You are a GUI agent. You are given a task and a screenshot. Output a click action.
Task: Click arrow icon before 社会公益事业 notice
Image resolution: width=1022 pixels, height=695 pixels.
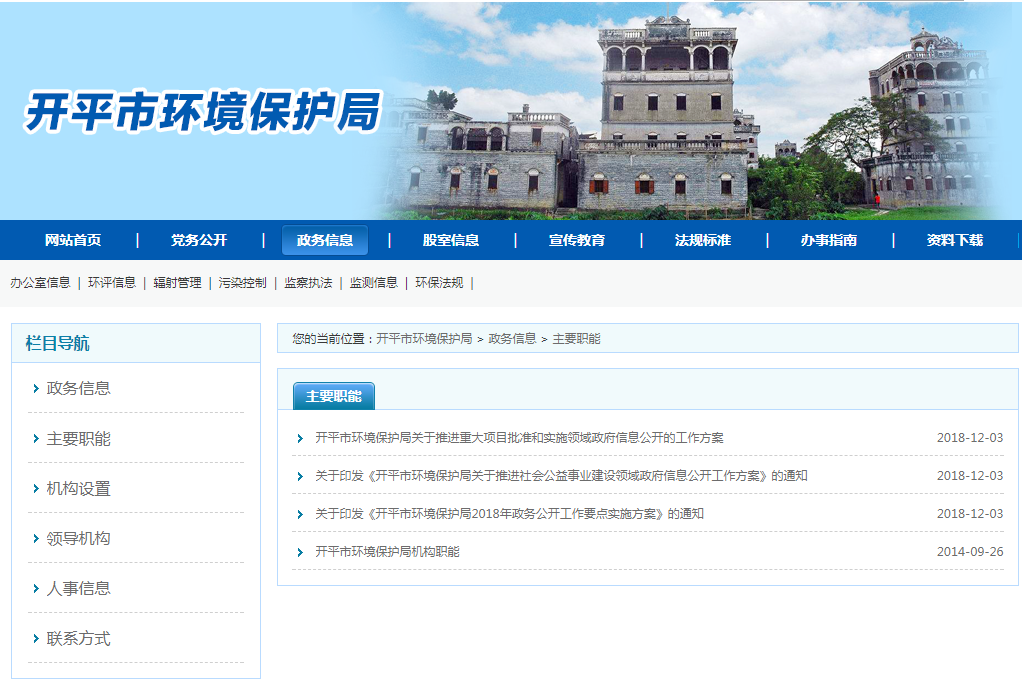pos(300,476)
